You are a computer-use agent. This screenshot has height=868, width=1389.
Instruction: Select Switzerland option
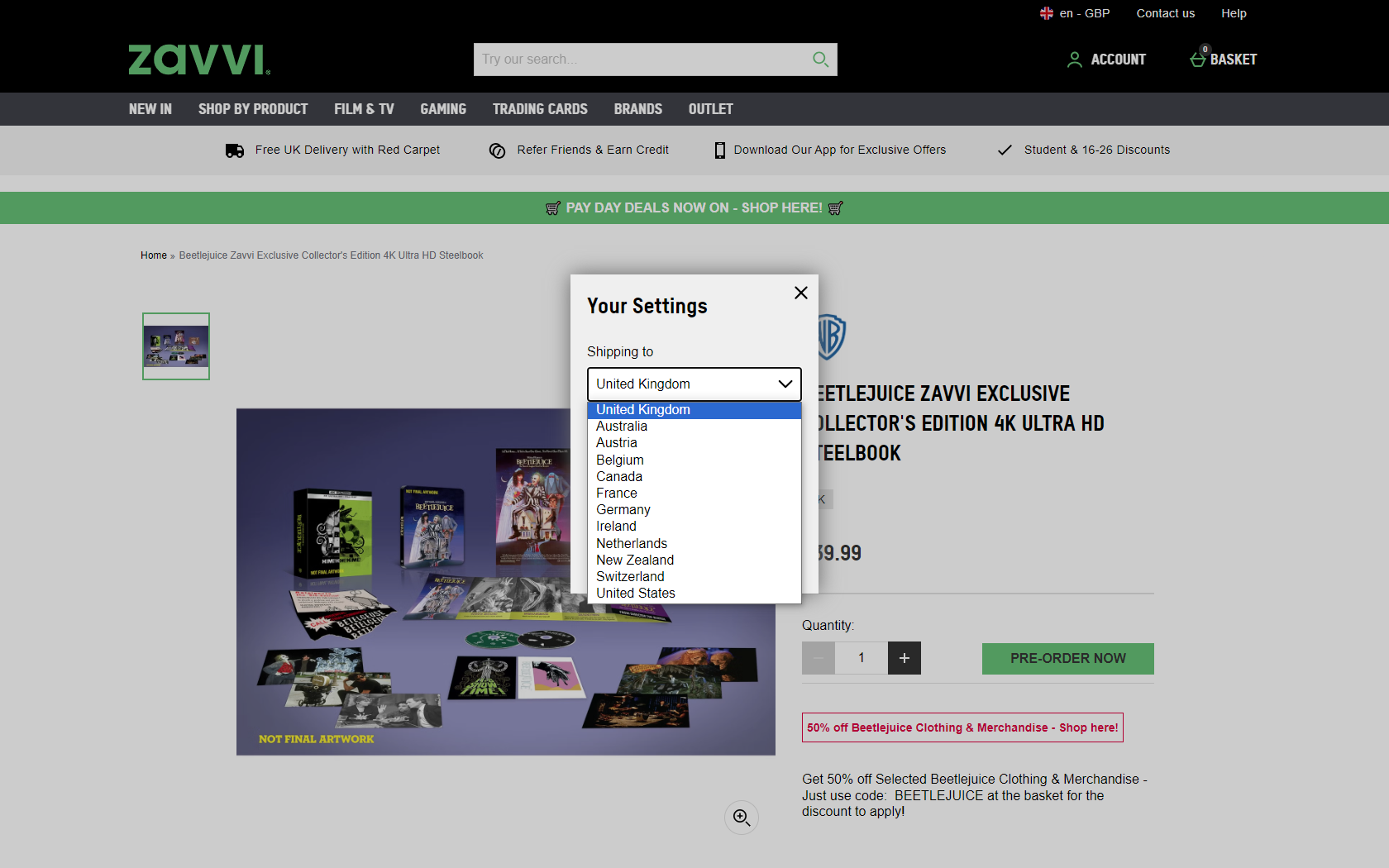[694, 577]
